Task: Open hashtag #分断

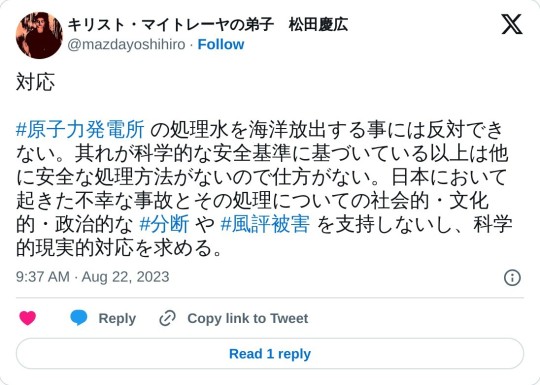Action: click(164, 224)
